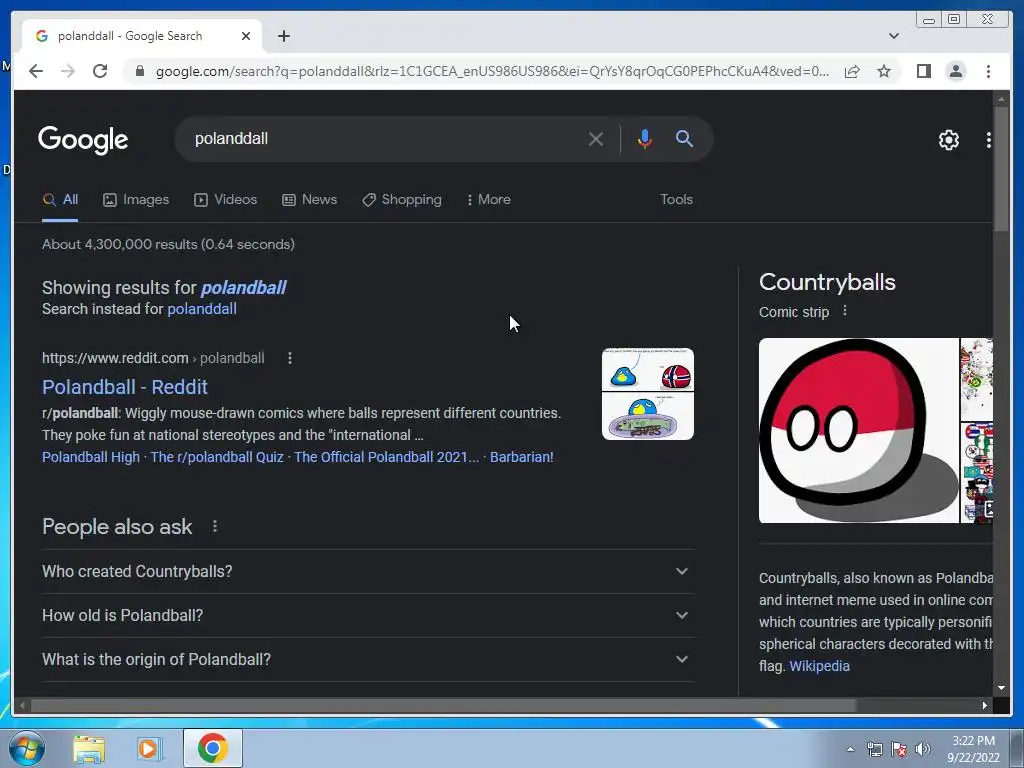
Task: Open options dots next to Comic strip
Action: coord(844,311)
